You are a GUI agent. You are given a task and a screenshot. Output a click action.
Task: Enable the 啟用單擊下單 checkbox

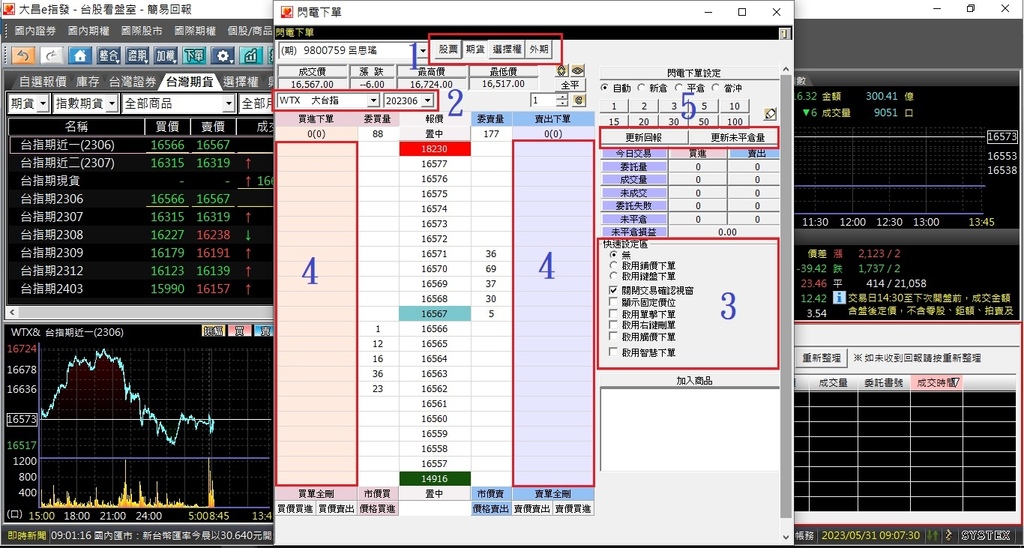tap(613, 314)
